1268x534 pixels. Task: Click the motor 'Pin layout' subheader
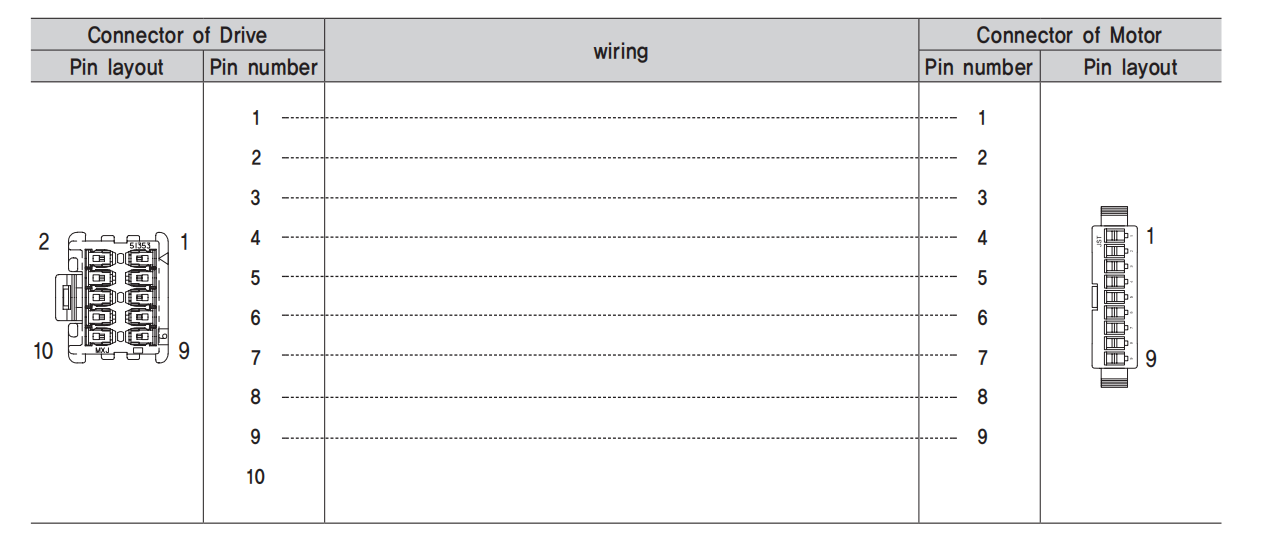(x=1131, y=67)
